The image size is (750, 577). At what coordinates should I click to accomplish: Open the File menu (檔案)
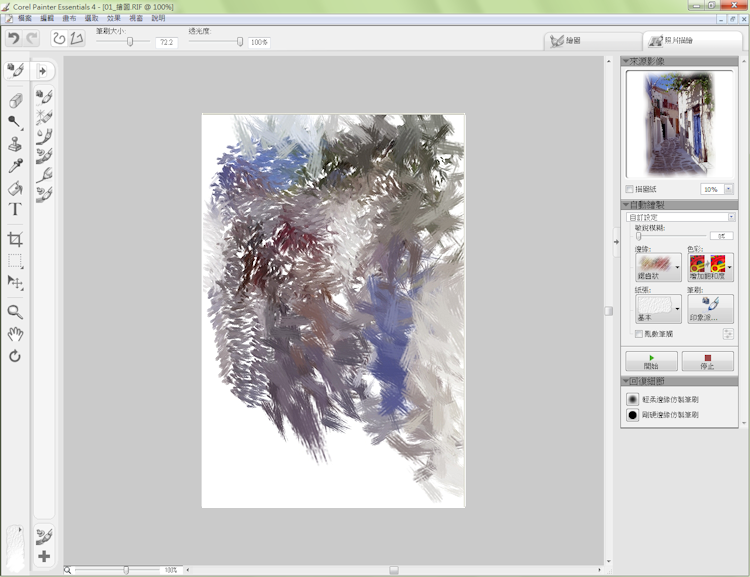tap(24, 18)
